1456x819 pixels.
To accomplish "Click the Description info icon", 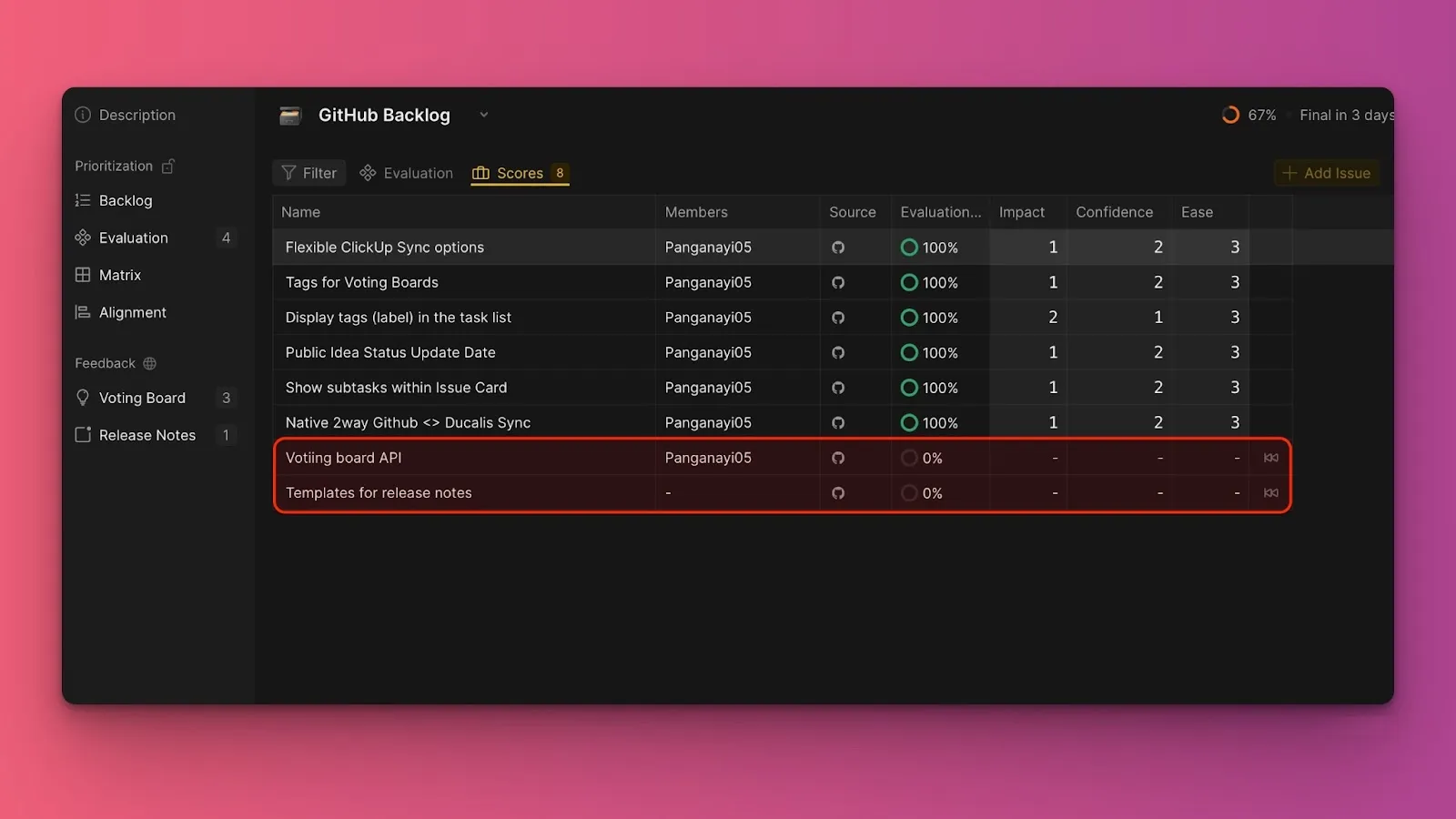I will (83, 115).
